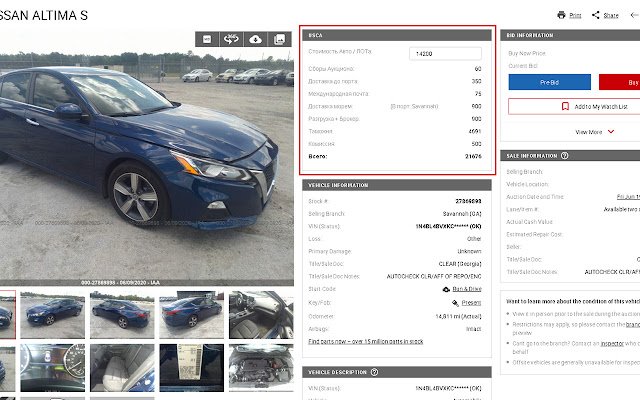Open the Find parts now link
Viewport: 640px width, 400px height.
tap(366, 341)
